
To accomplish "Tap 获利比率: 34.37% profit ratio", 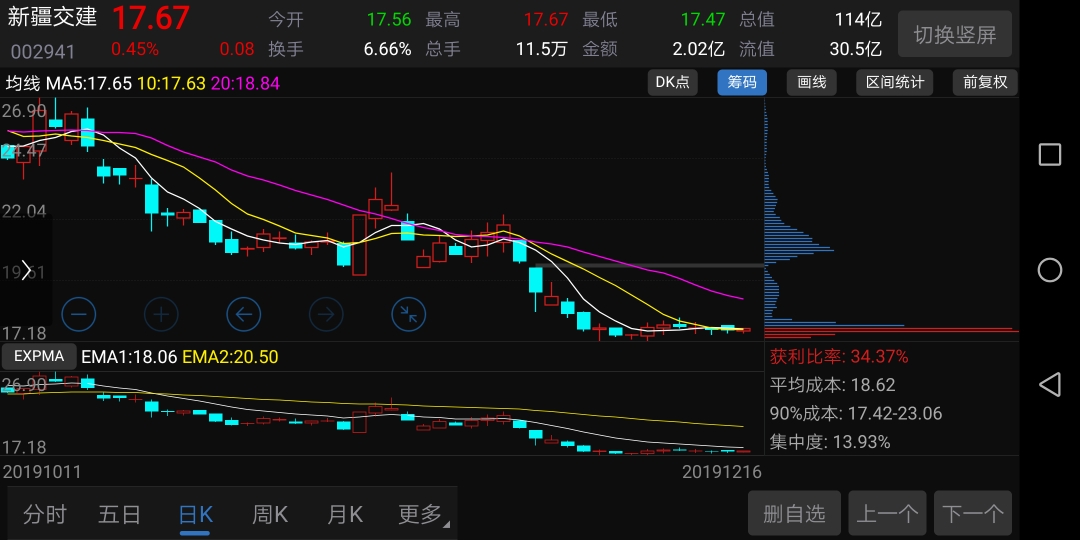I will click(x=839, y=357).
